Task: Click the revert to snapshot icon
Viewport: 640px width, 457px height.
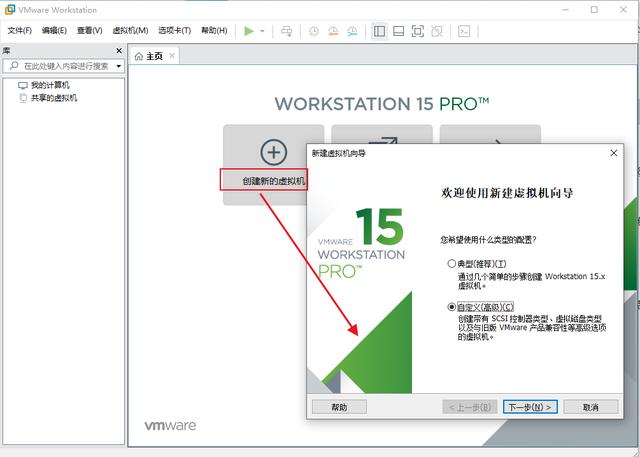Action: click(333, 31)
